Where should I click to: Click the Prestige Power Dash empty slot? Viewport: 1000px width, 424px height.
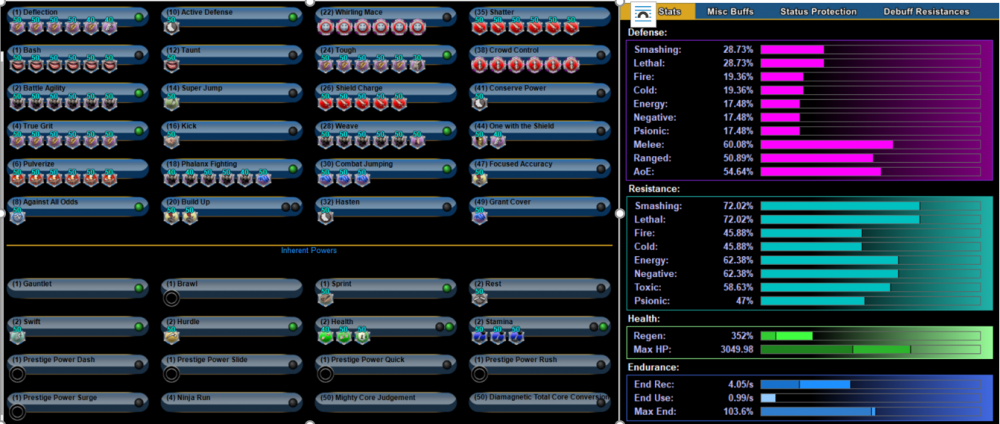pyautogui.click(x=18, y=374)
